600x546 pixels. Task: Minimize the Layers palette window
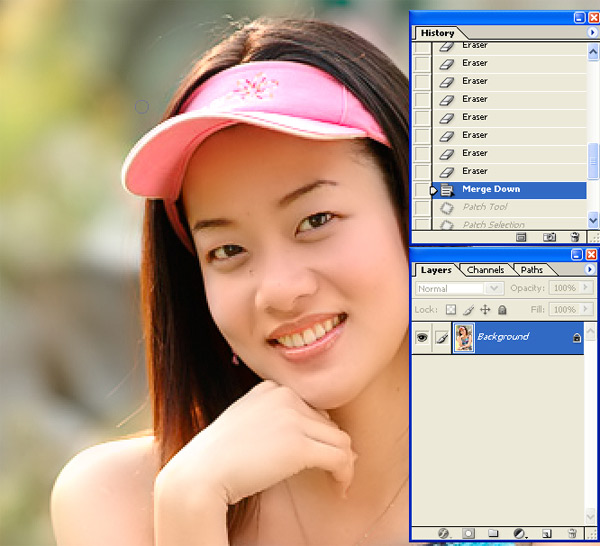(x=577, y=254)
